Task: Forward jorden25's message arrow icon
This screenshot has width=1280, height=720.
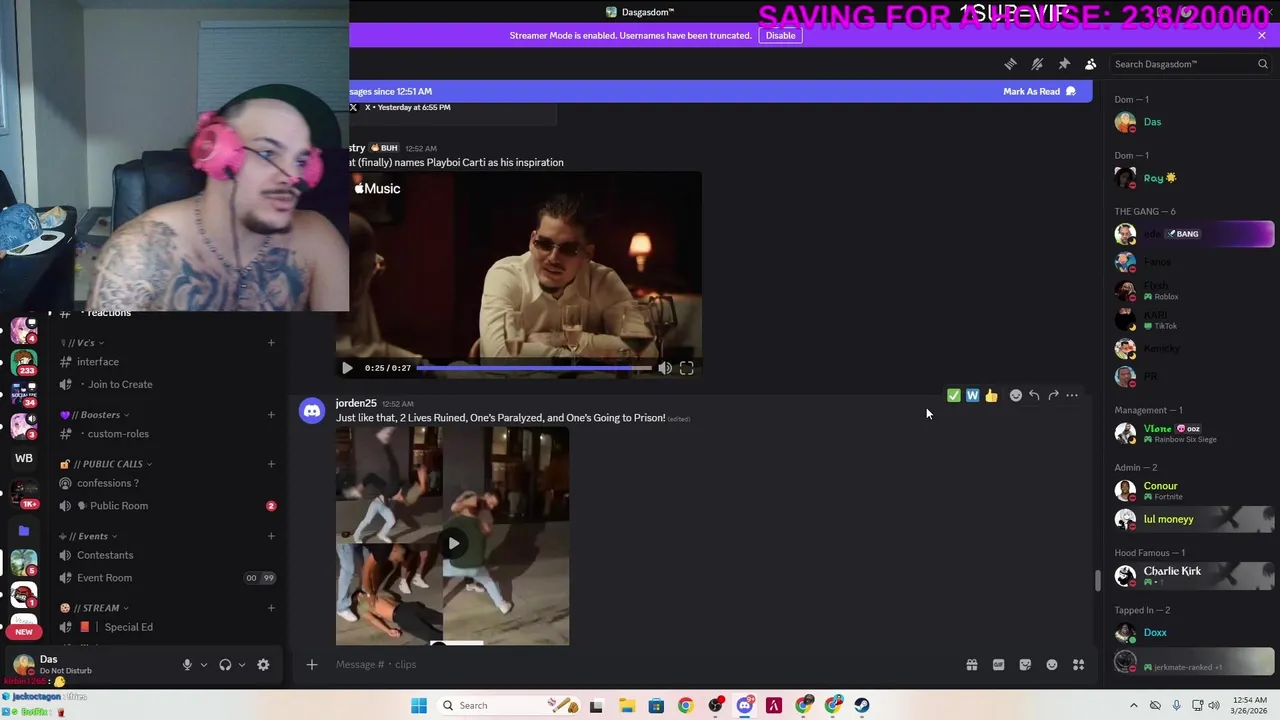Action: tap(1053, 396)
